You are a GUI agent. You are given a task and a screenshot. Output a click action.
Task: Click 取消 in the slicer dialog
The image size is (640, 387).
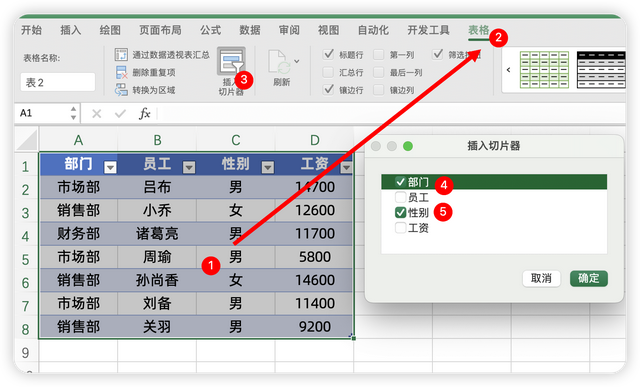click(541, 278)
